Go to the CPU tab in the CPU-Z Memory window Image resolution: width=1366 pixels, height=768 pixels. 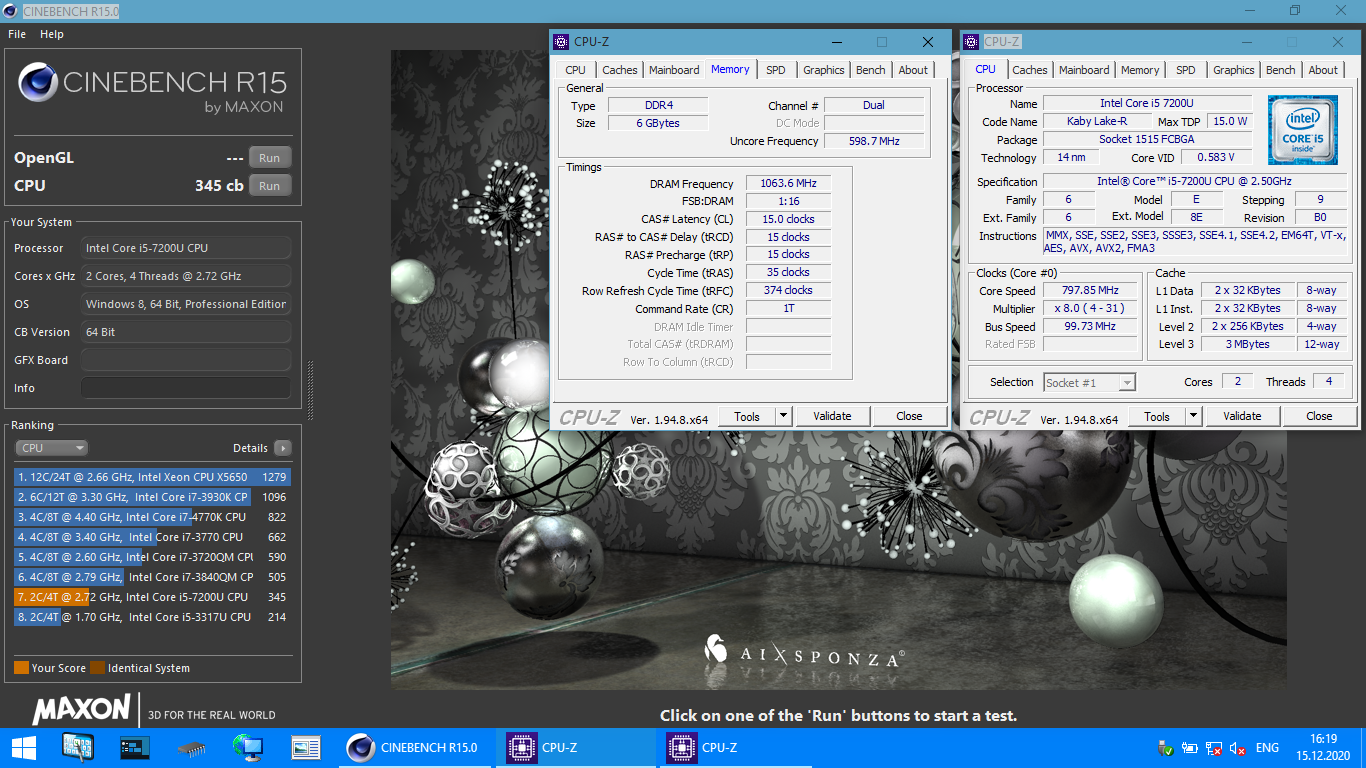pos(575,70)
